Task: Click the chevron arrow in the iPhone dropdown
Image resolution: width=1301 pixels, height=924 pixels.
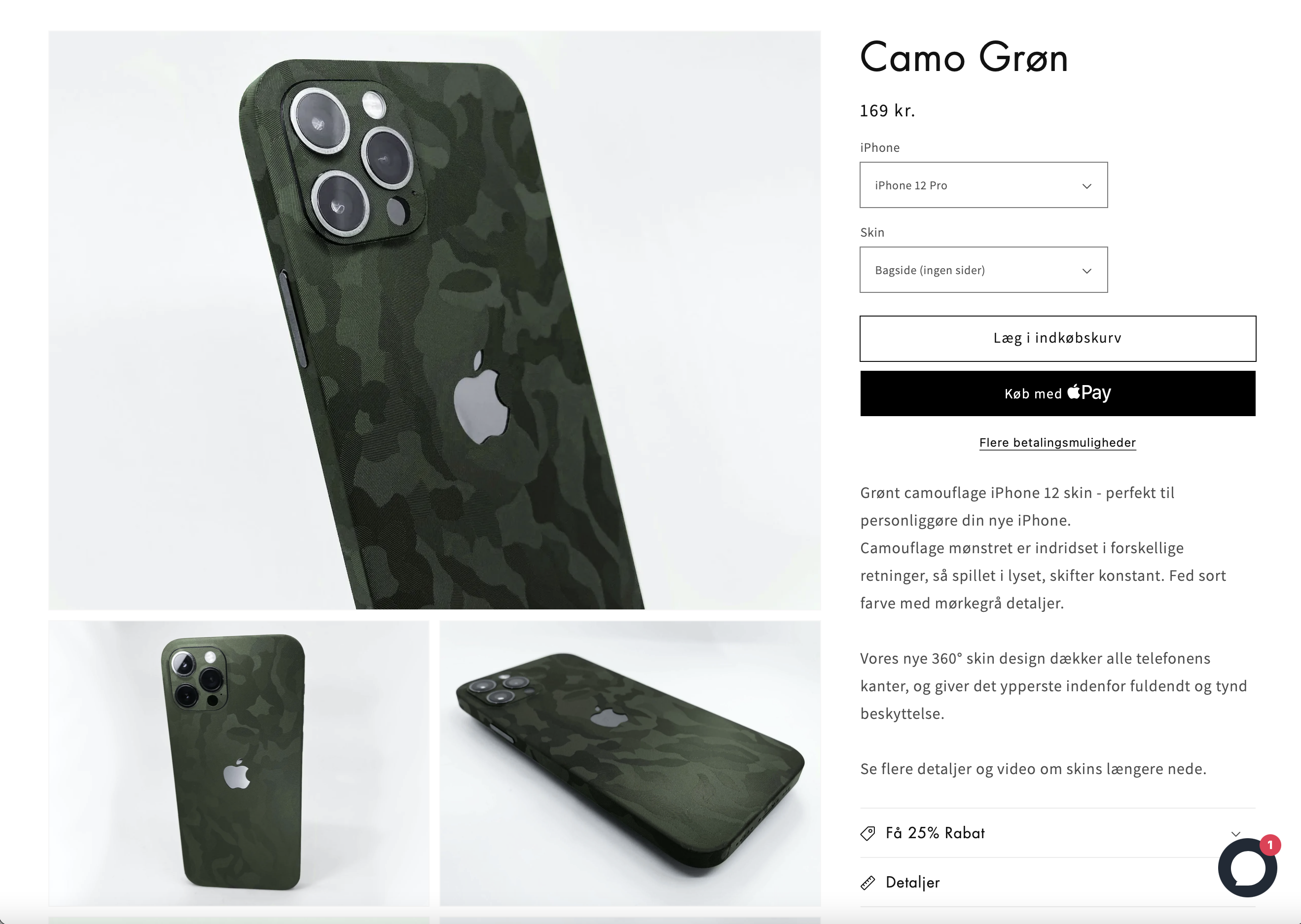Action: coord(1086,186)
